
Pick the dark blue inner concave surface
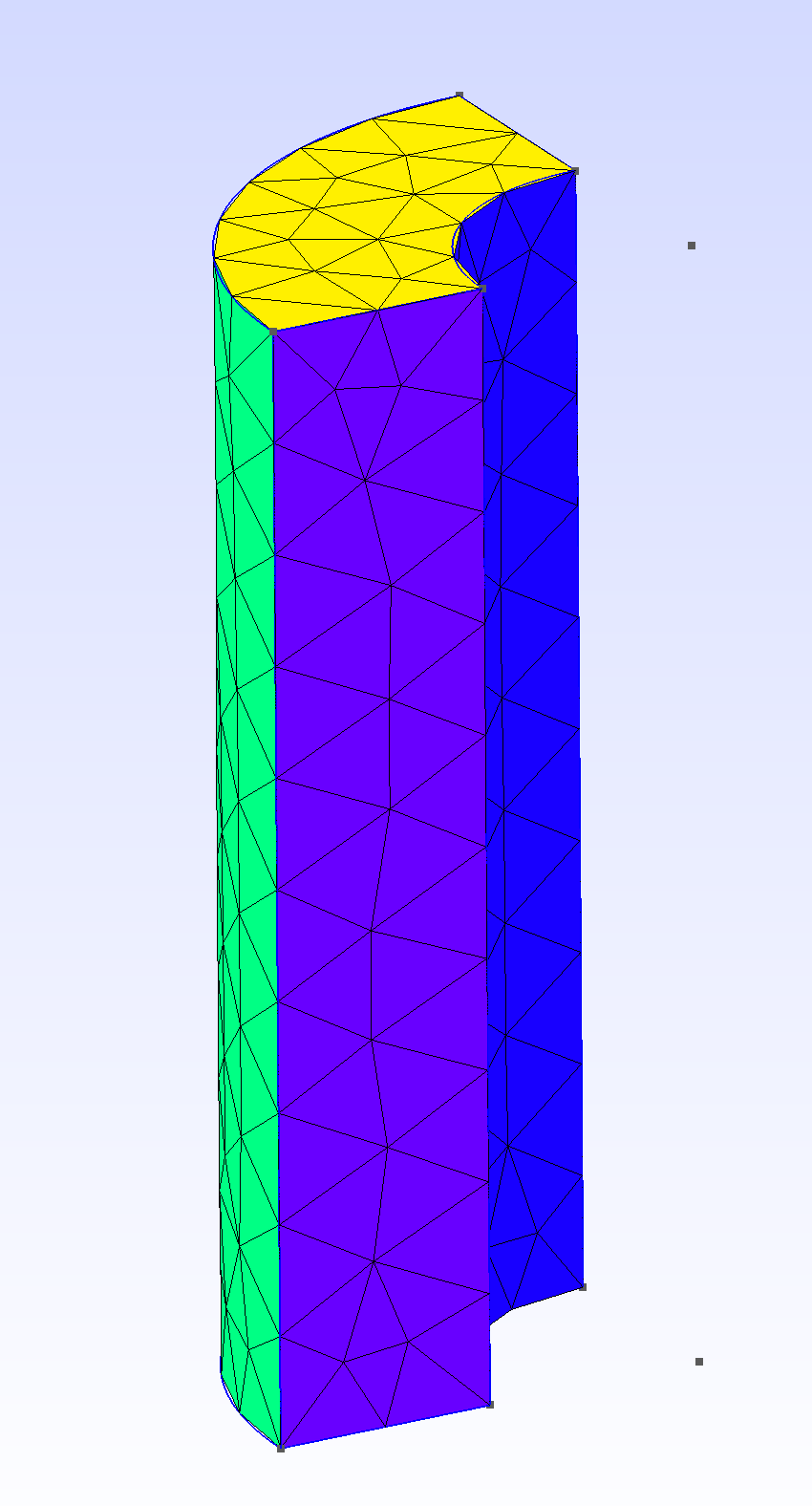pos(535,764)
